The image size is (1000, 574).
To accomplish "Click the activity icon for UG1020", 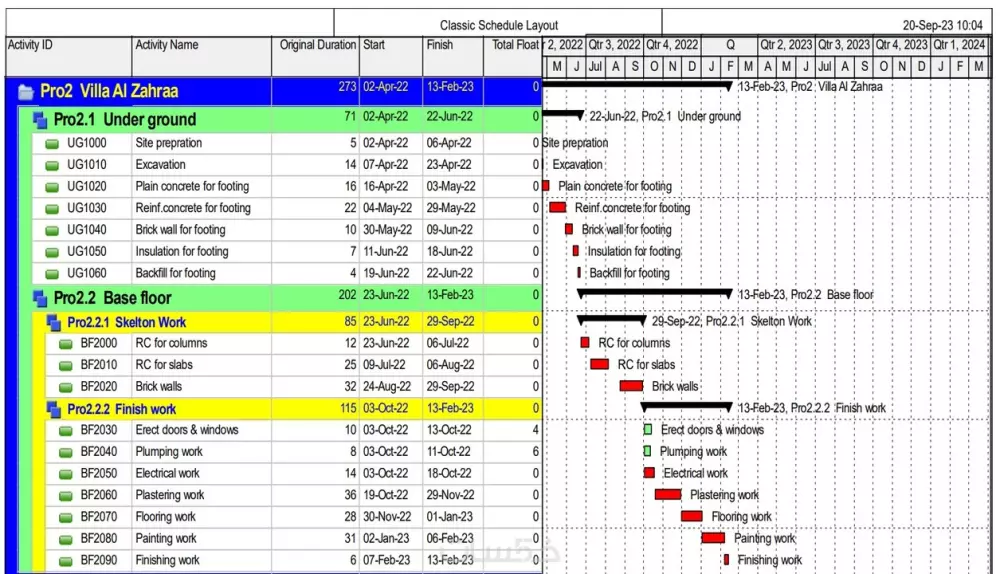I will (52, 187).
